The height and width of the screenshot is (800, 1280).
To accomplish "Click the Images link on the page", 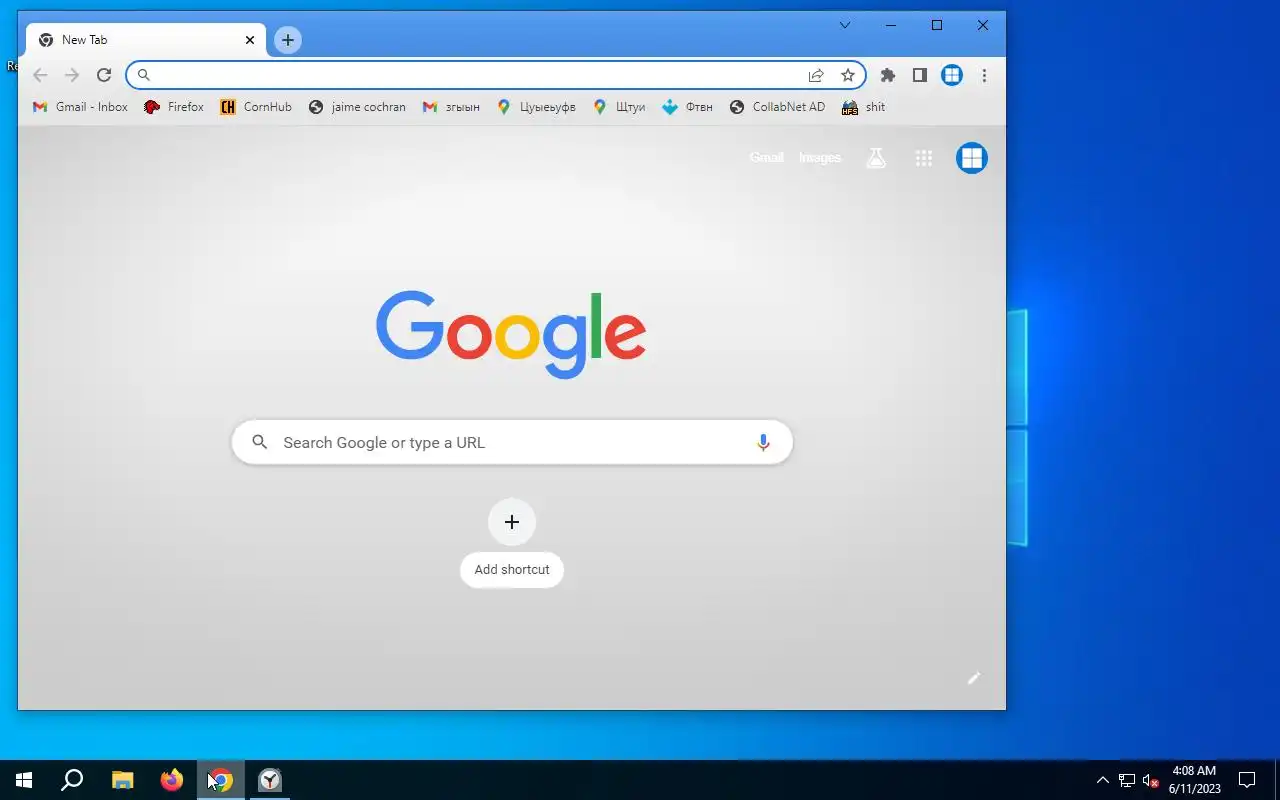I will (x=820, y=158).
